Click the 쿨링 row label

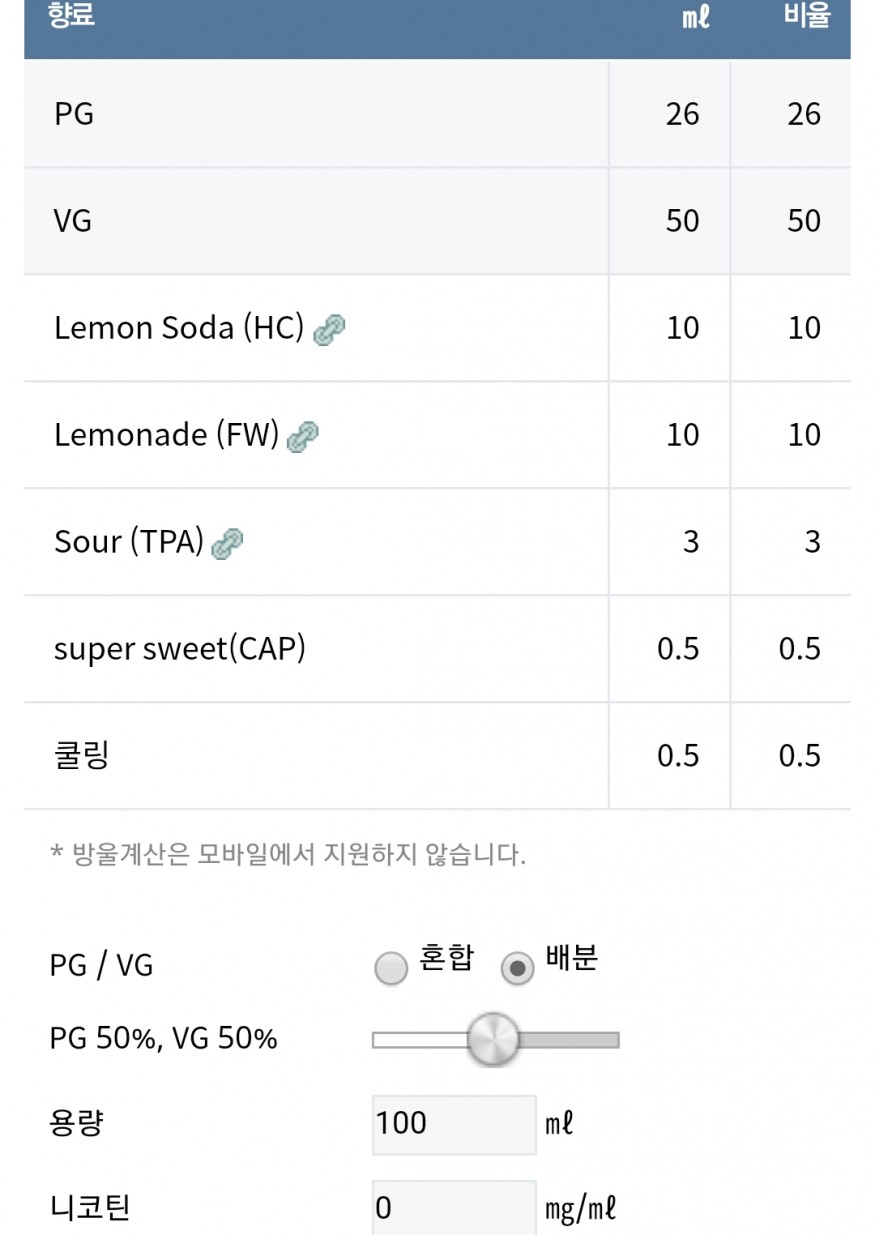(81, 755)
